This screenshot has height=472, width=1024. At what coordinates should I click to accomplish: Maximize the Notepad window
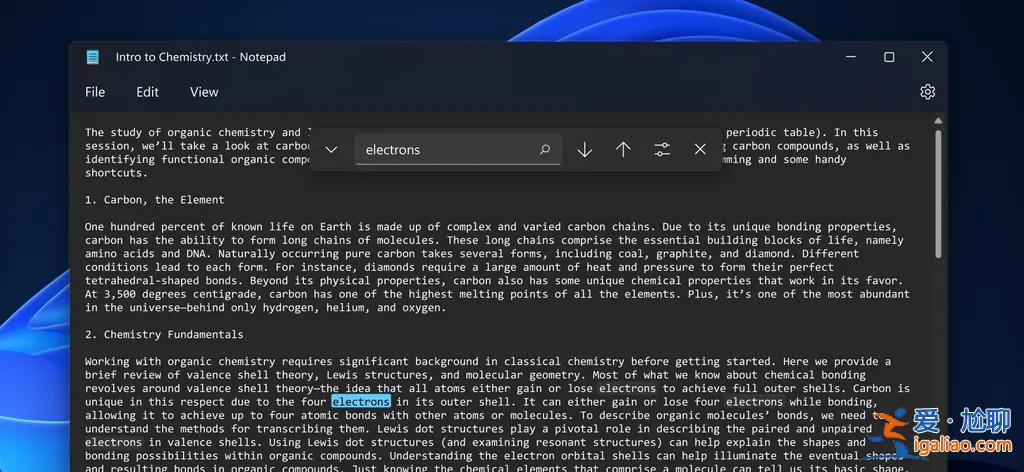(889, 57)
